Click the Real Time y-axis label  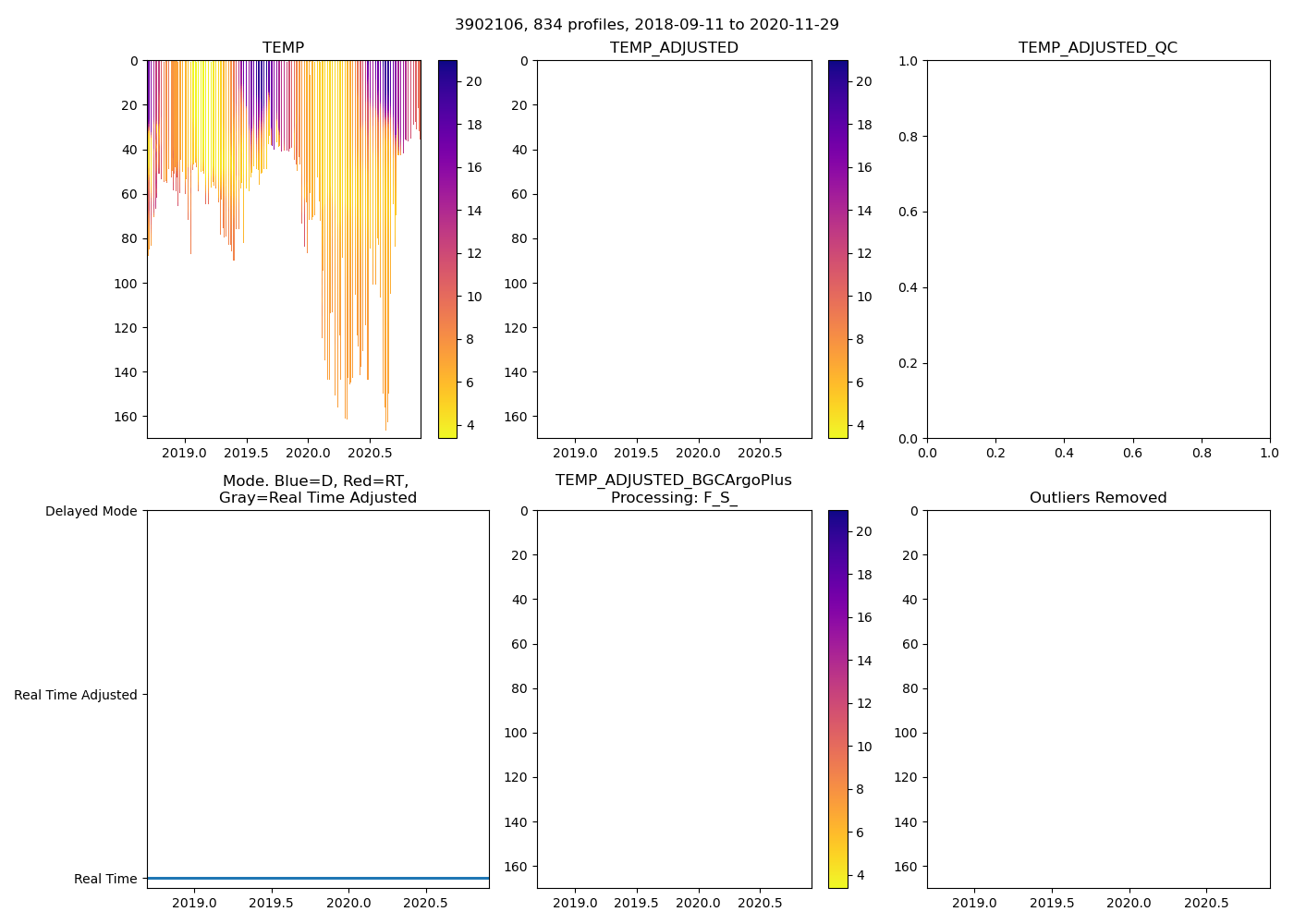[105, 879]
